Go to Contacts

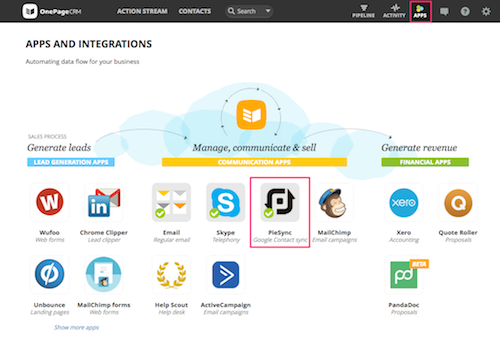pos(195,11)
